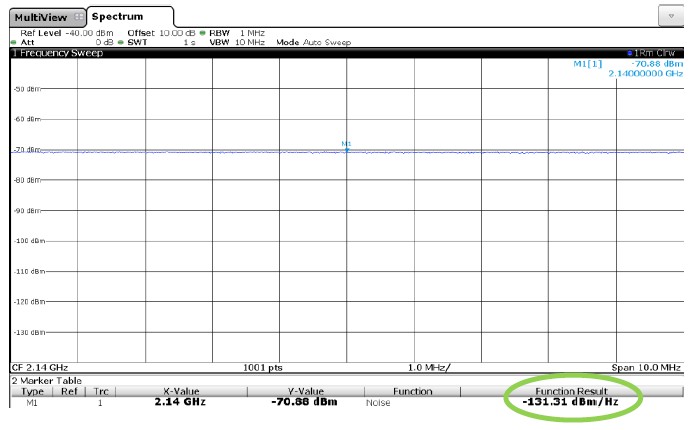The height and width of the screenshot is (430, 695).
Task: Click the Span 10.0 MHz label
Action: click(x=647, y=367)
